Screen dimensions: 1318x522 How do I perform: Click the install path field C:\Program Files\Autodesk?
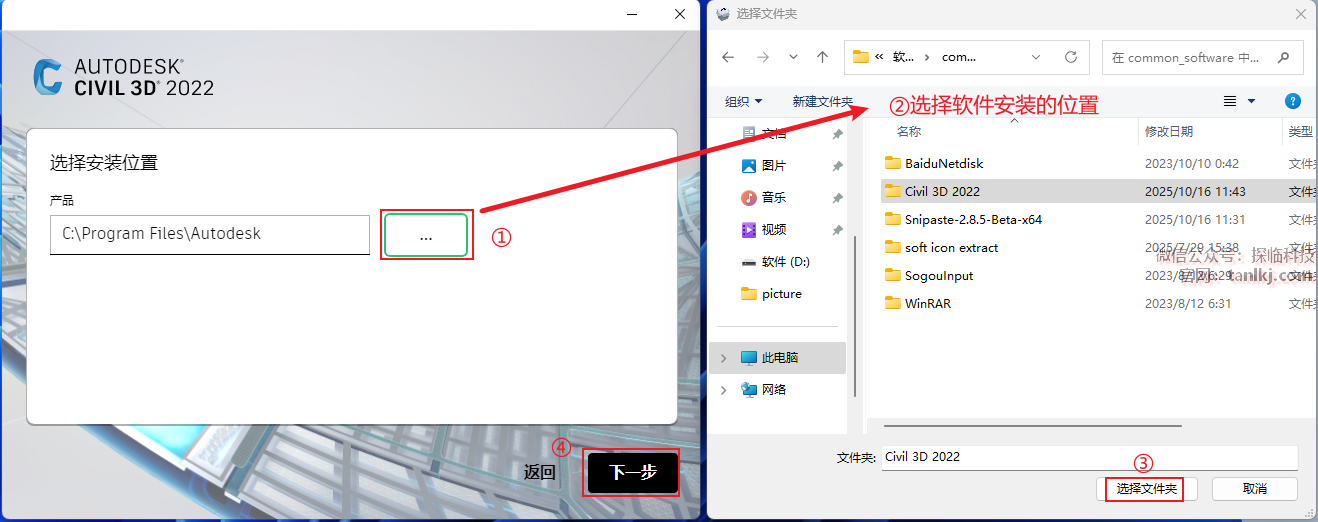coord(210,234)
